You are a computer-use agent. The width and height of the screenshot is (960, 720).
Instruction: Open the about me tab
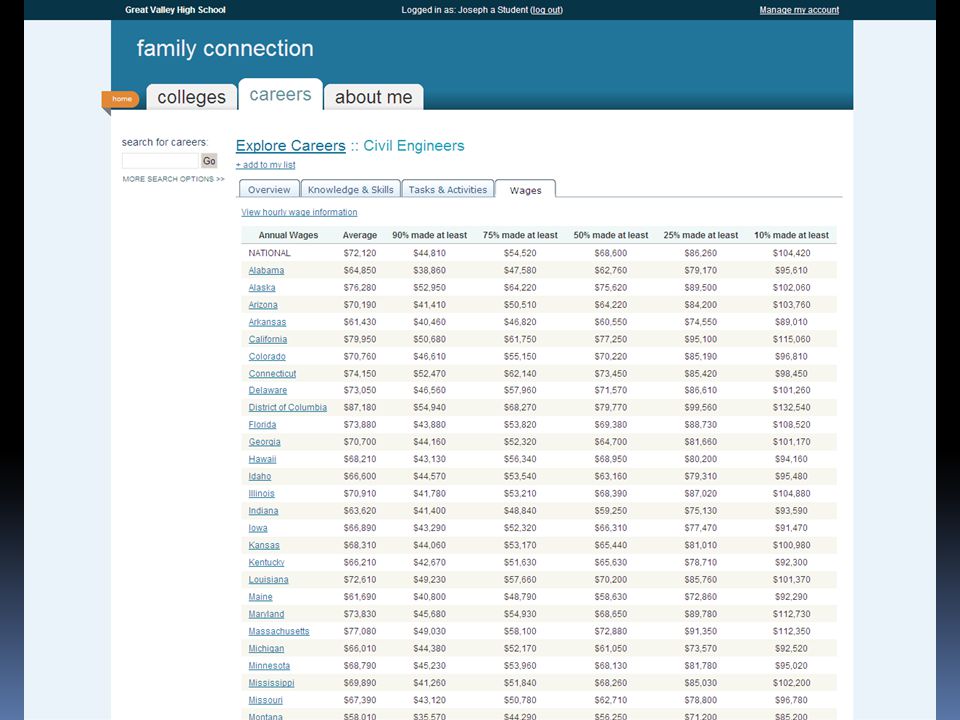373,97
